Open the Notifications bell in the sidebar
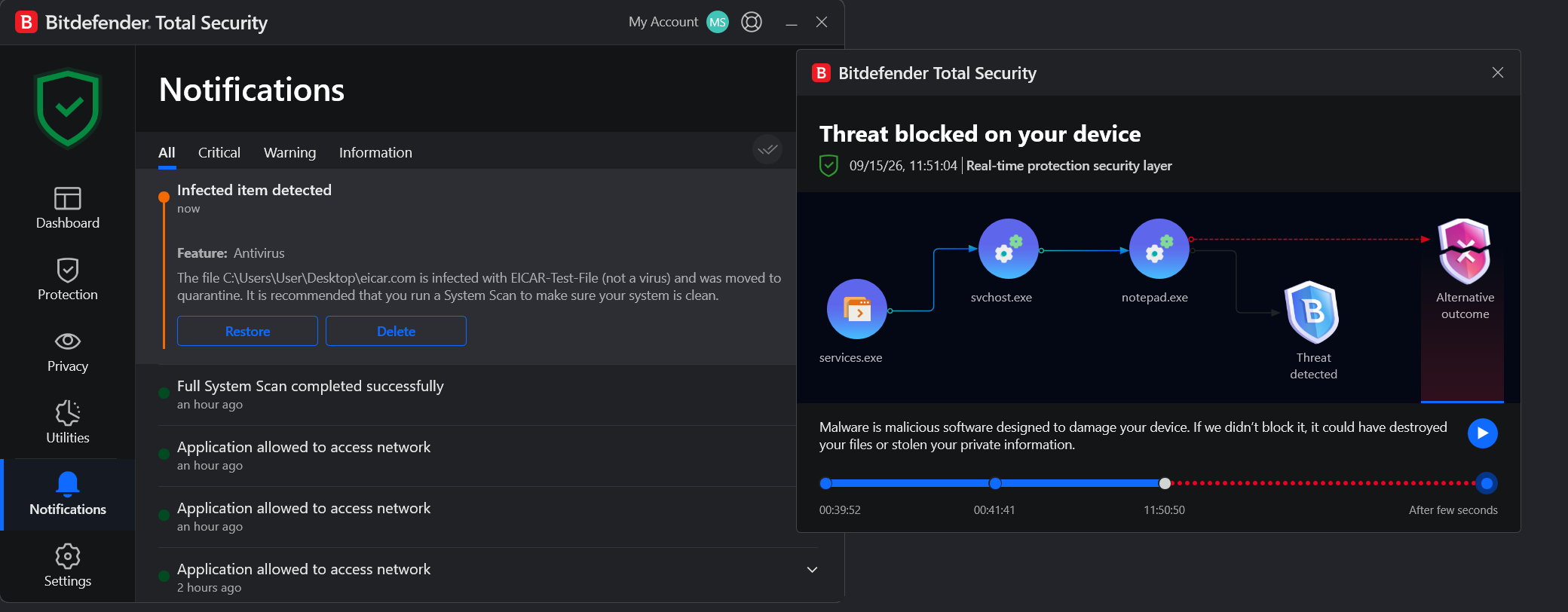1568x612 pixels. click(68, 494)
